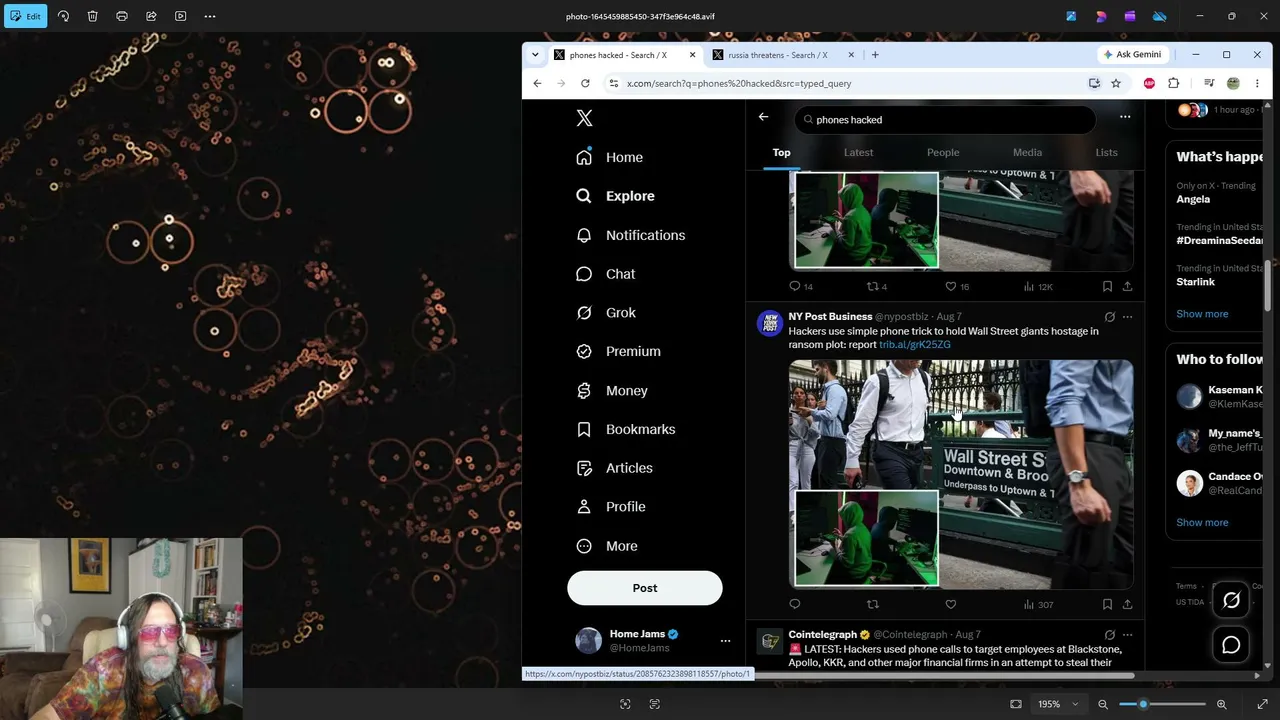The width and height of the screenshot is (1280, 720).
Task: Bookmark this page with star icon
Action: tap(1116, 83)
